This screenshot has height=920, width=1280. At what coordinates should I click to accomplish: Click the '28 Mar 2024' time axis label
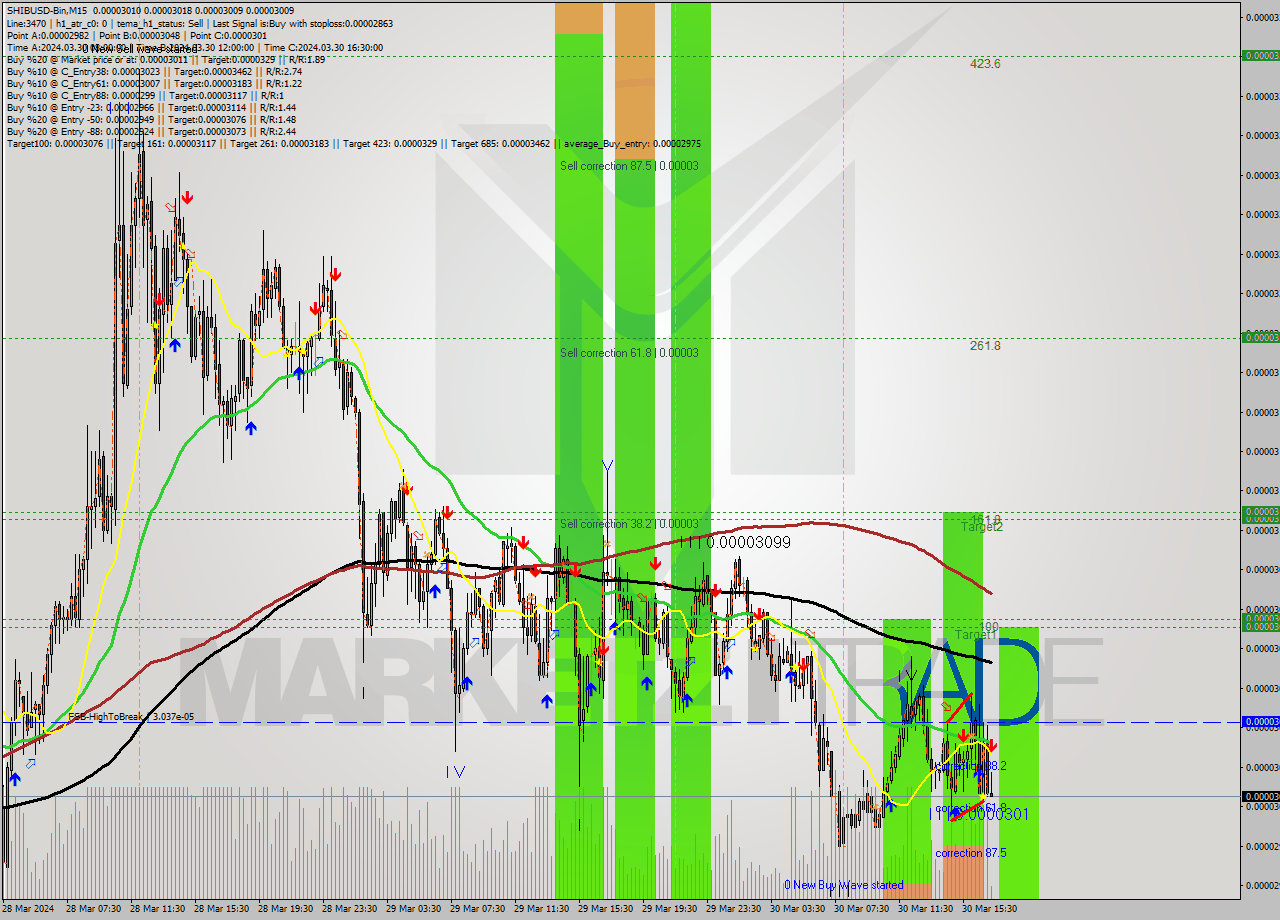tap(29, 909)
